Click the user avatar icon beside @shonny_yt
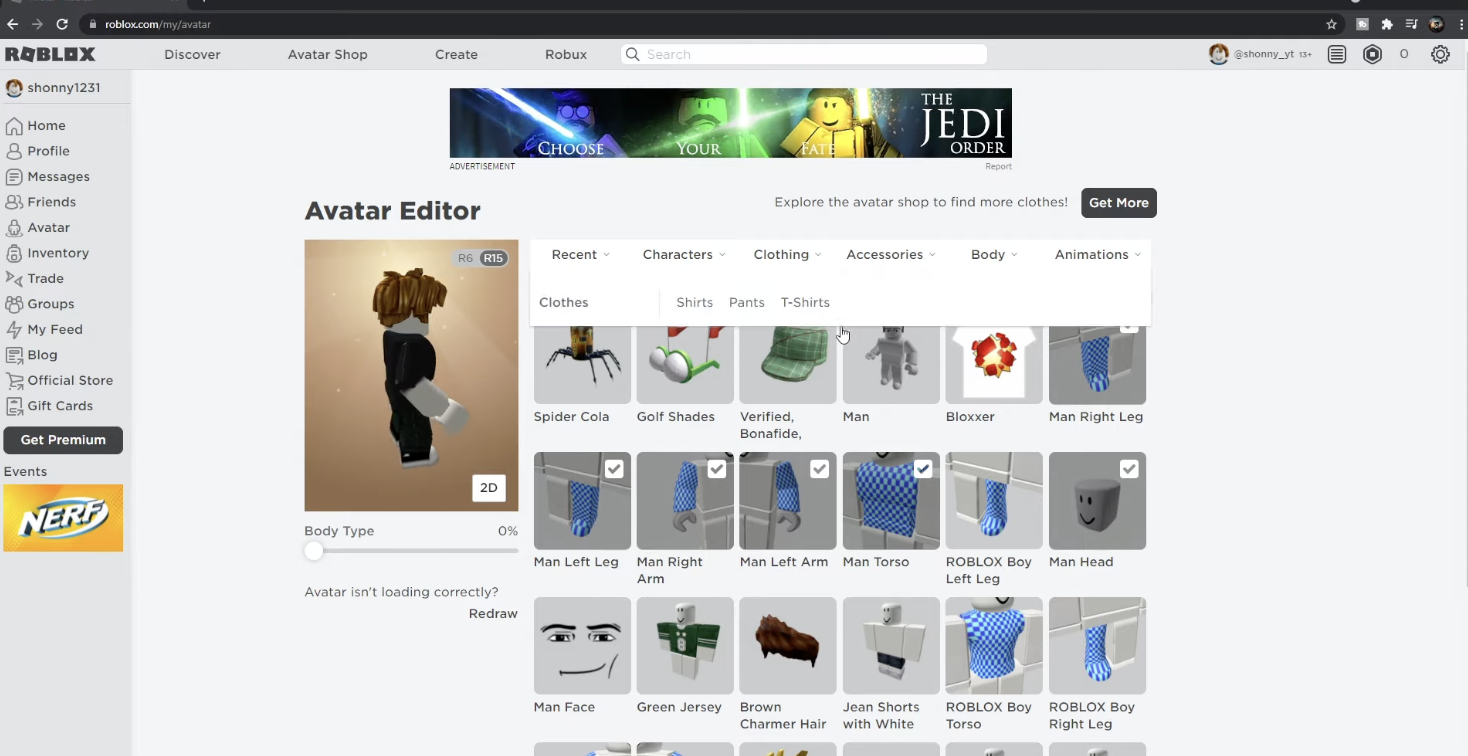Screen dimensions: 1468x756 [x=1218, y=55]
